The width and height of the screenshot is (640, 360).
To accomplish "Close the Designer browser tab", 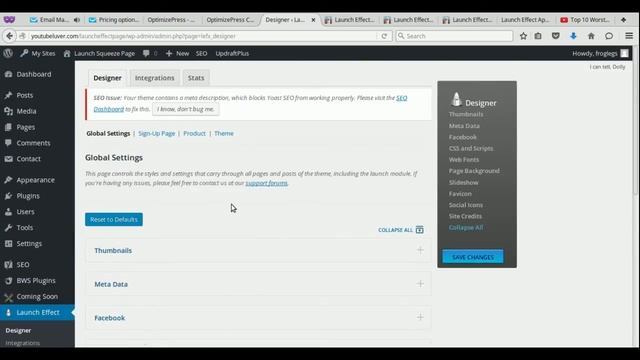I will click(x=313, y=20).
